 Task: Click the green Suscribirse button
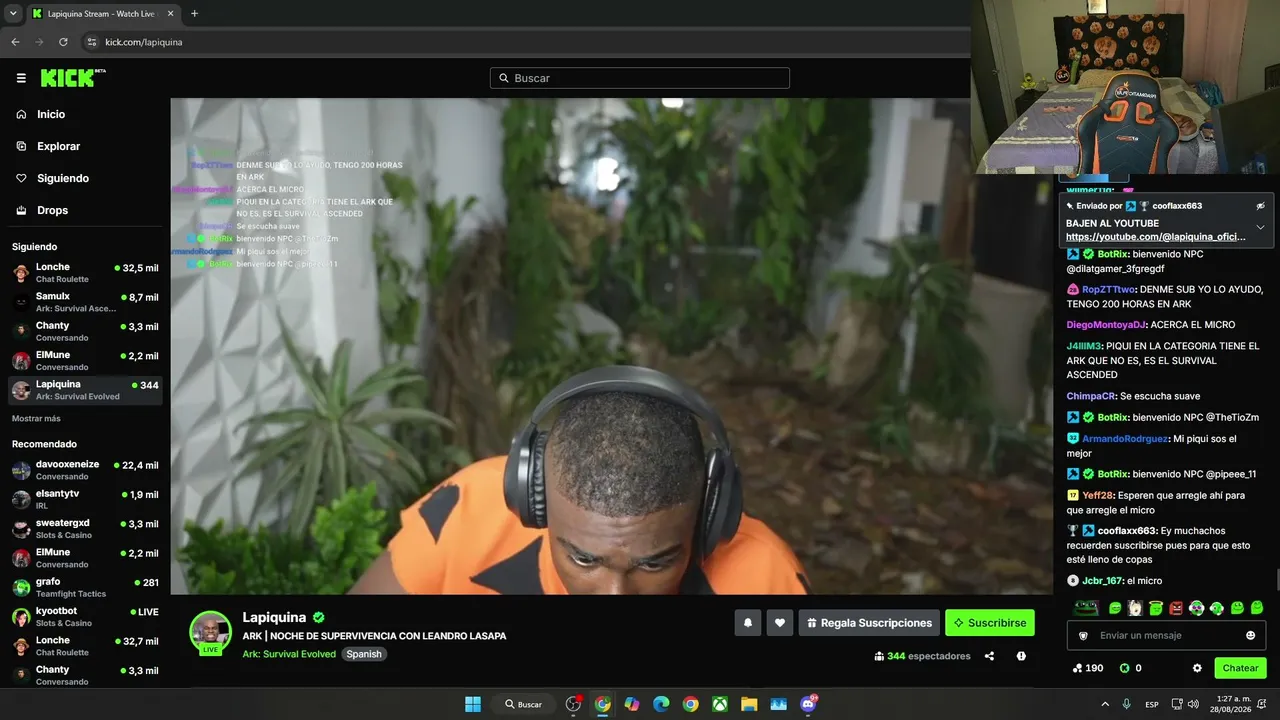pyautogui.click(x=990, y=623)
